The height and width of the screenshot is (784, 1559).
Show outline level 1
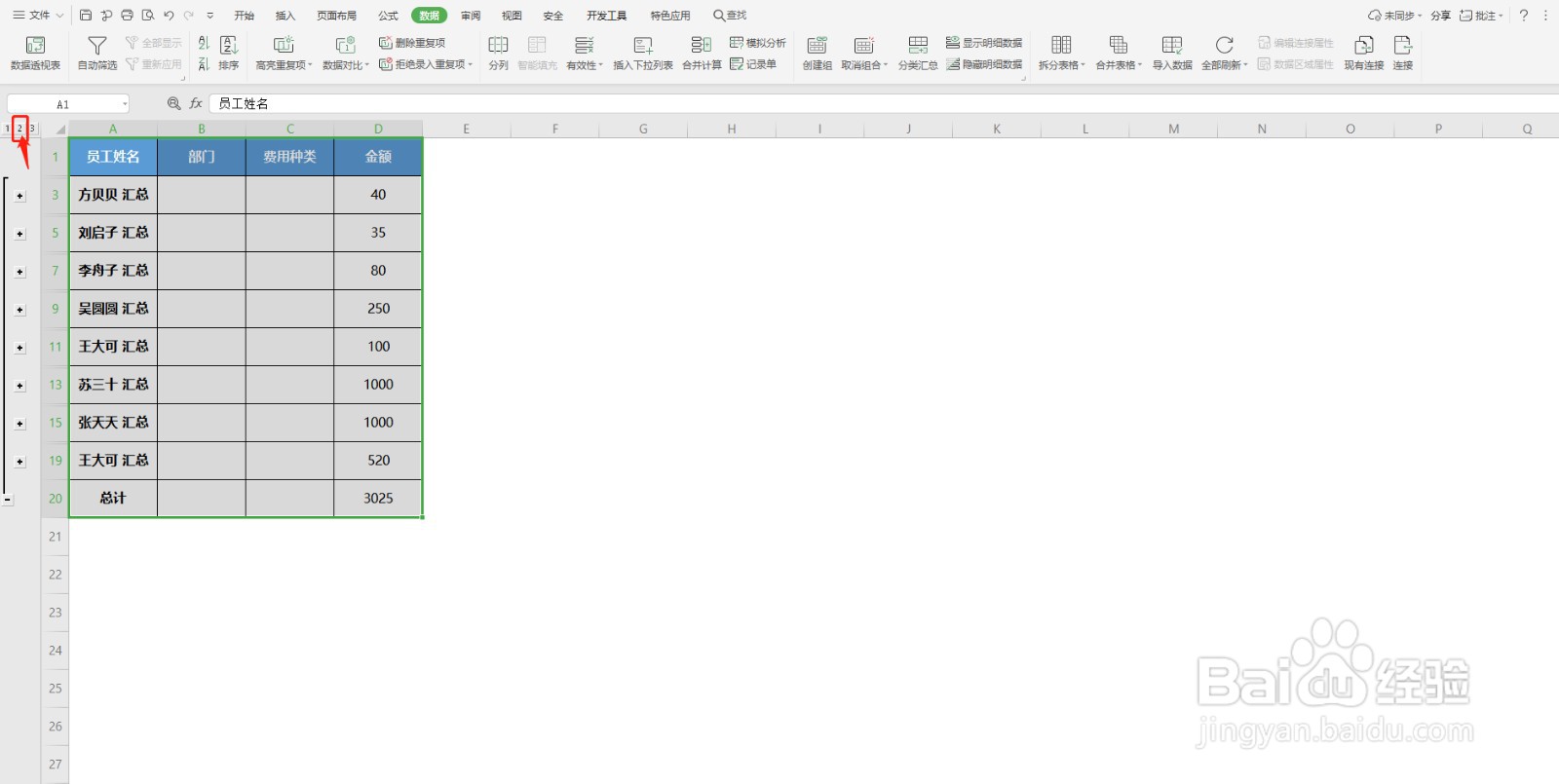click(7, 129)
